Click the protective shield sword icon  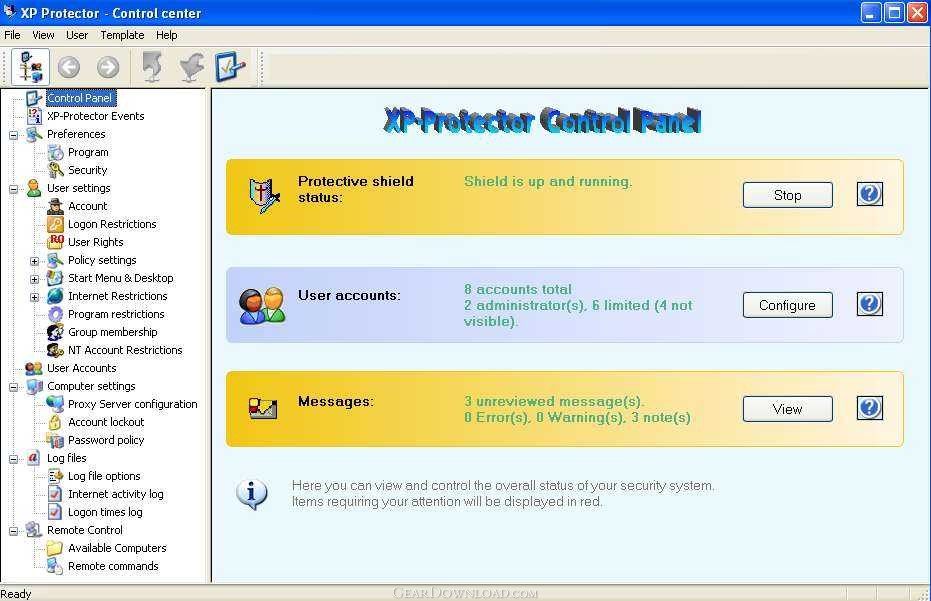[263, 195]
